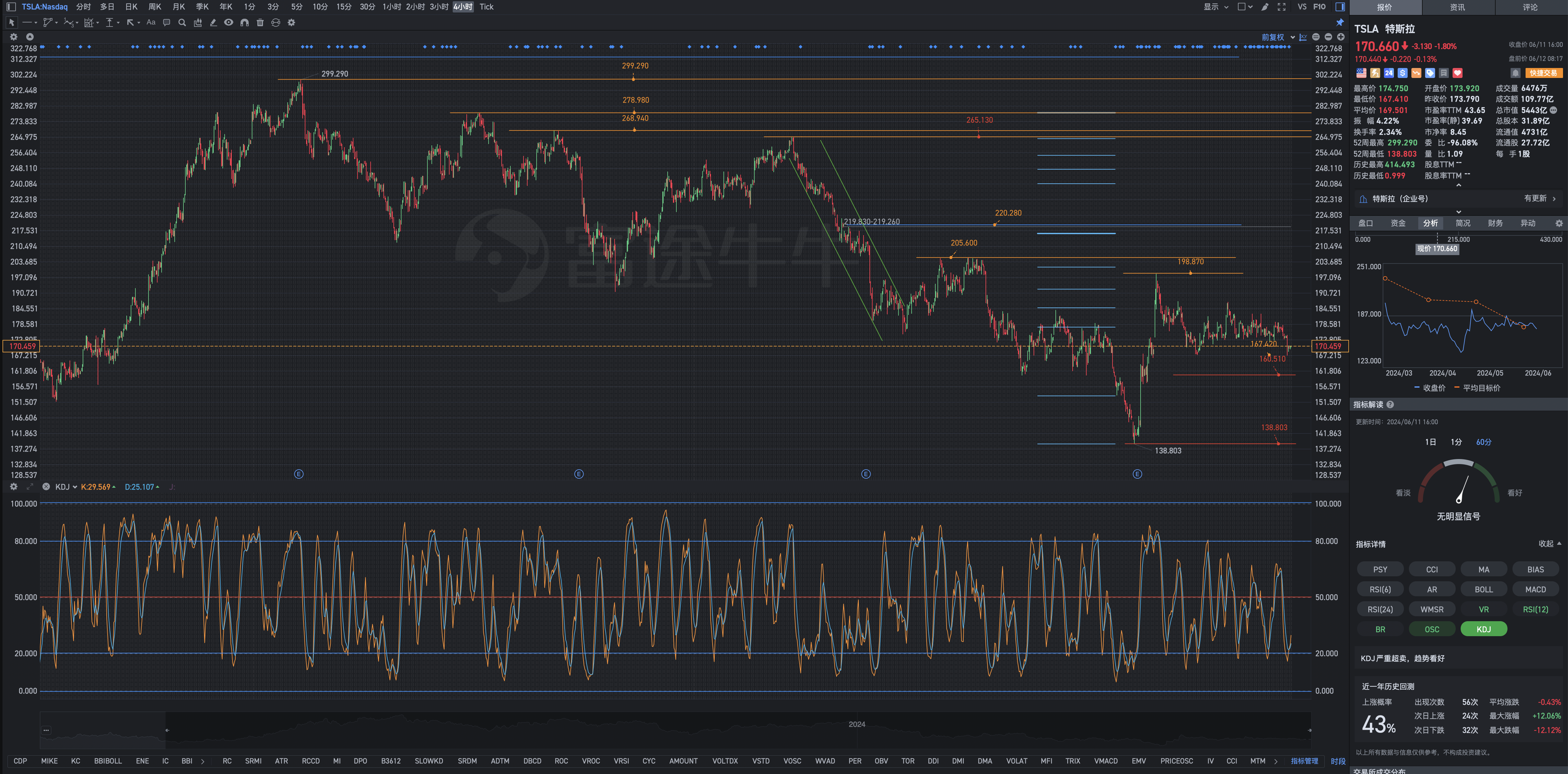The width and height of the screenshot is (1568, 774).
Task: Click the pencil edit drawings icon
Action: point(213,22)
